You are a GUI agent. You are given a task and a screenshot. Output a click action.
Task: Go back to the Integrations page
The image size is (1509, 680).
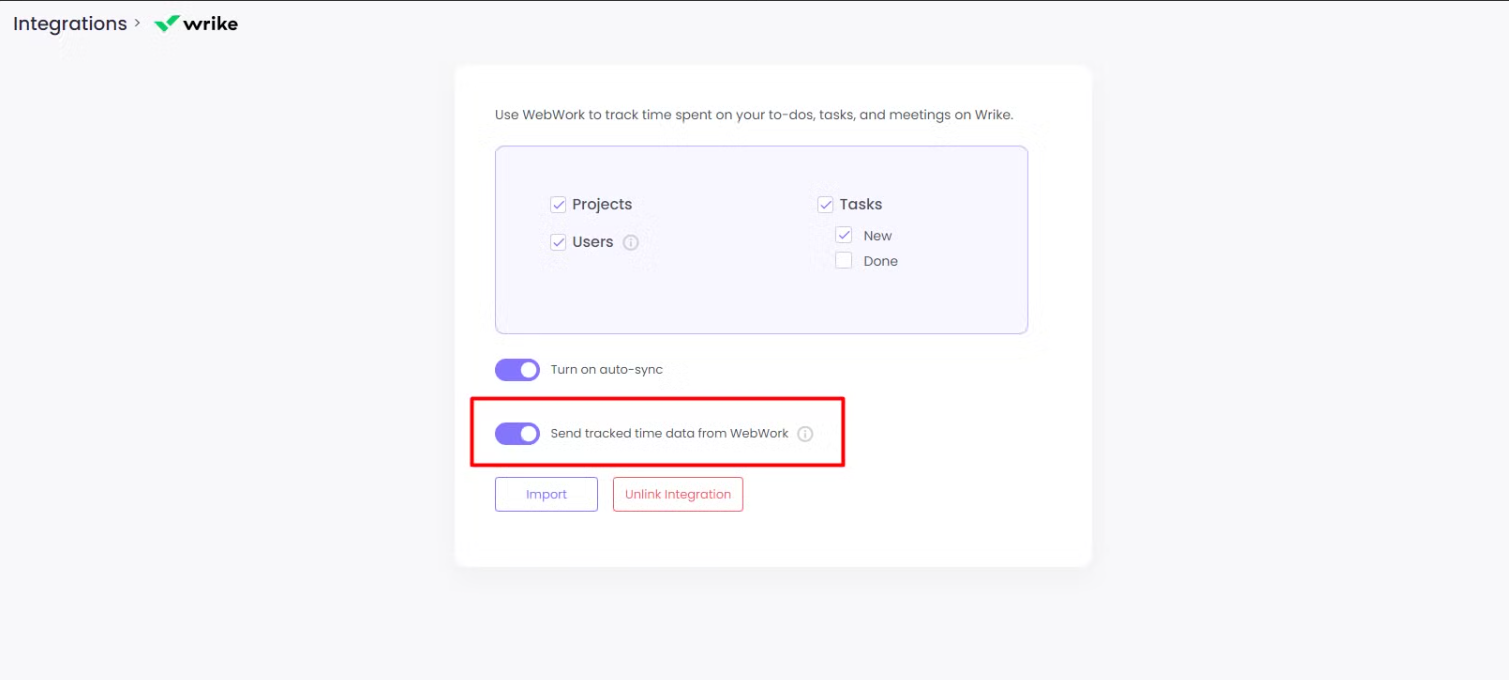point(70,24)
